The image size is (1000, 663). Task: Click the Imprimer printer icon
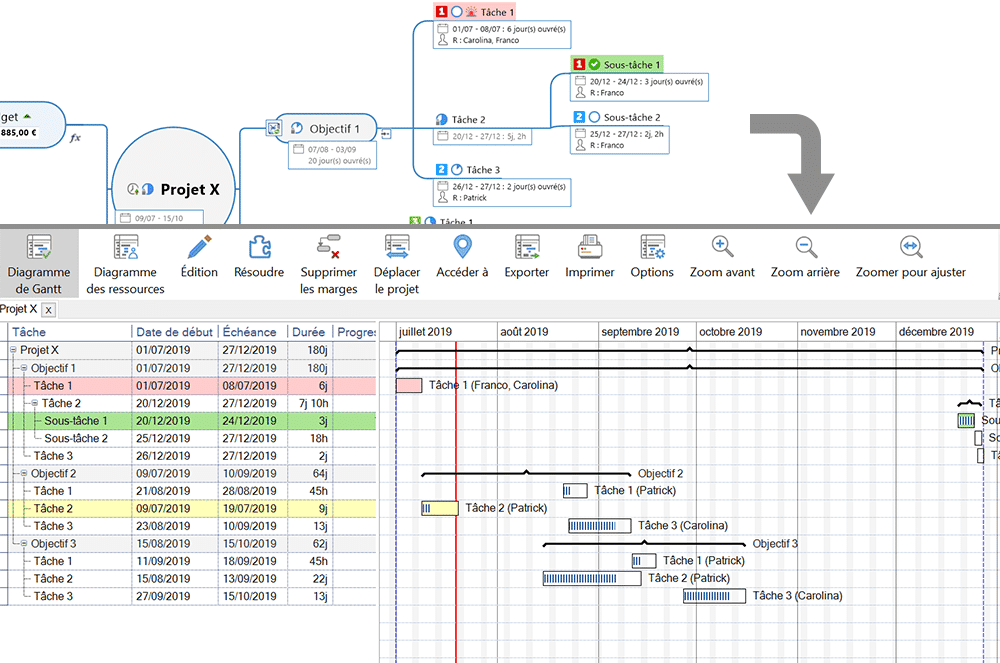[589, 247]
